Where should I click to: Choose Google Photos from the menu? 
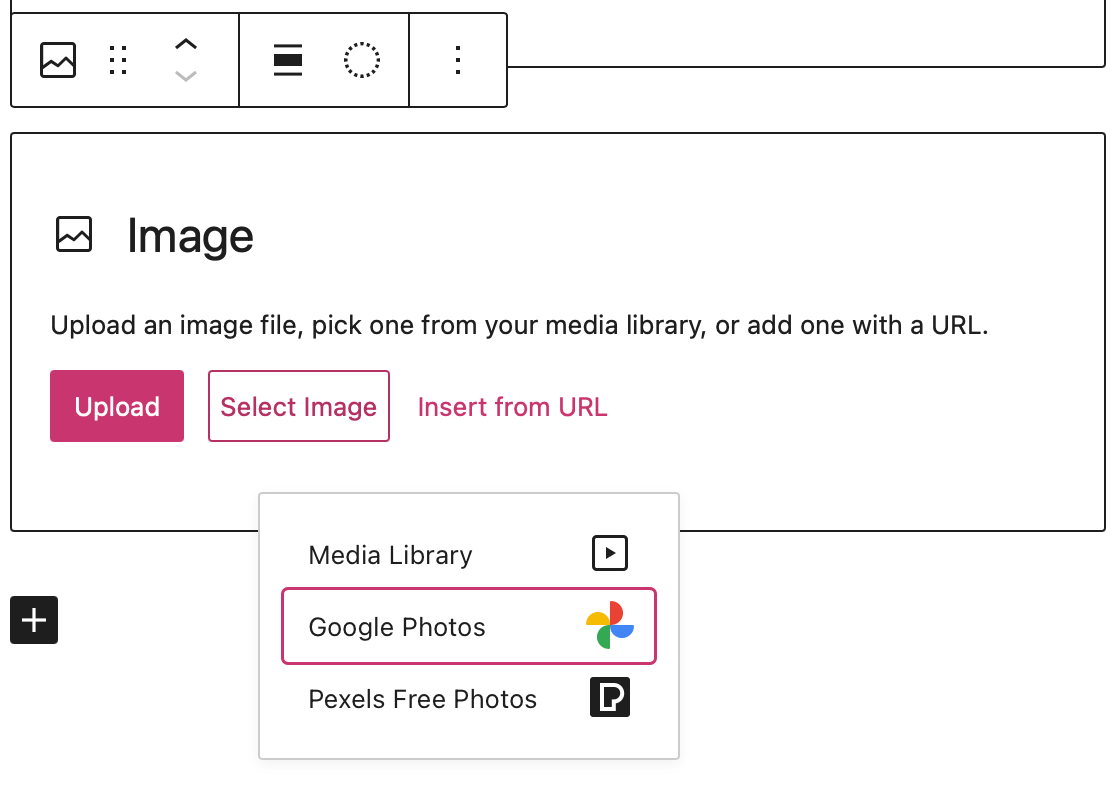click(468, 626)
